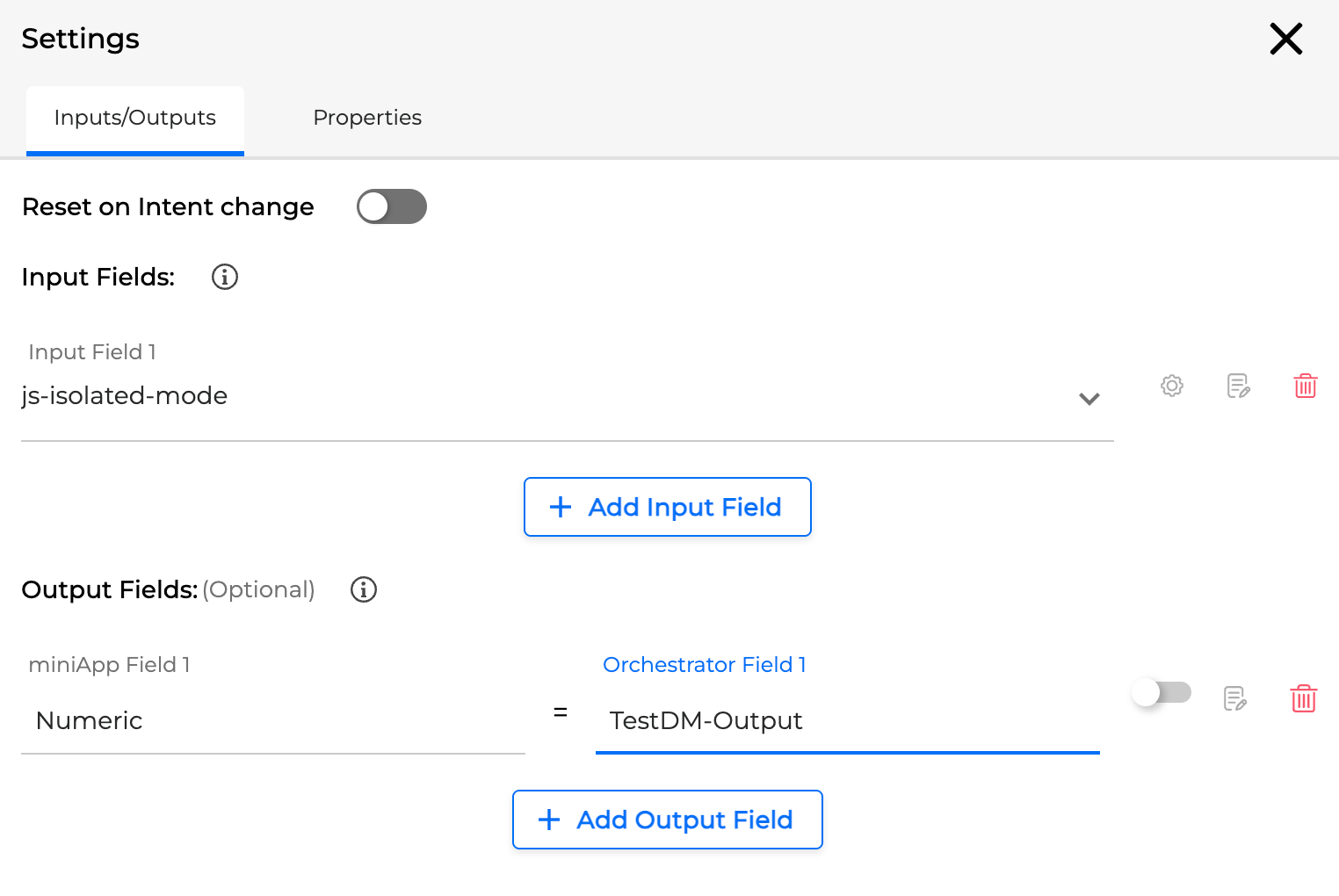The width and height of the screenshot is (1339, 896).
Task: Select the Inputs/Outputs tab
Action: pyautogui.click(x=135, y=118)
